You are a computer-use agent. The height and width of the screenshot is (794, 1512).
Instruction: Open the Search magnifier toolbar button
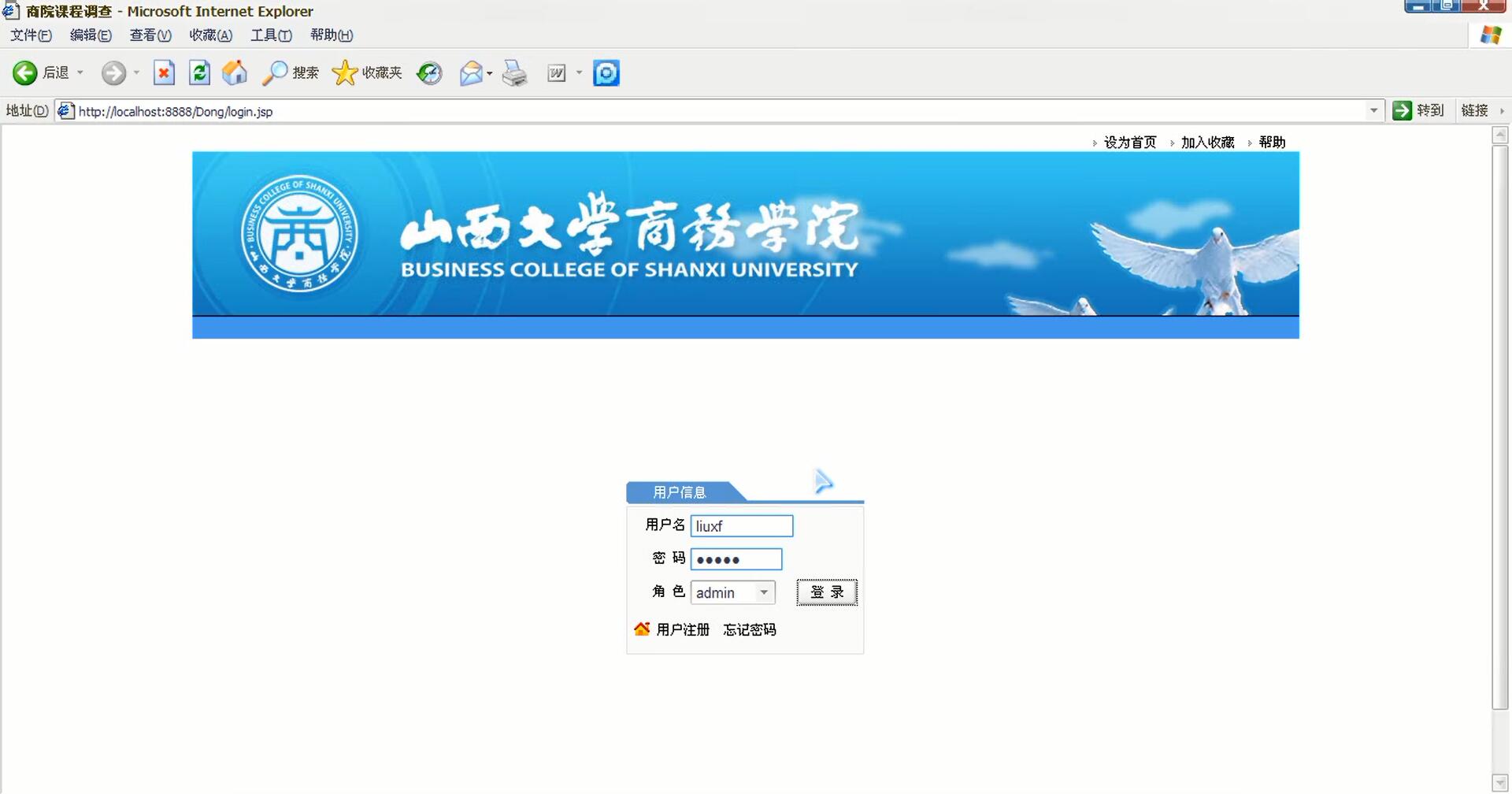(291, 73)
